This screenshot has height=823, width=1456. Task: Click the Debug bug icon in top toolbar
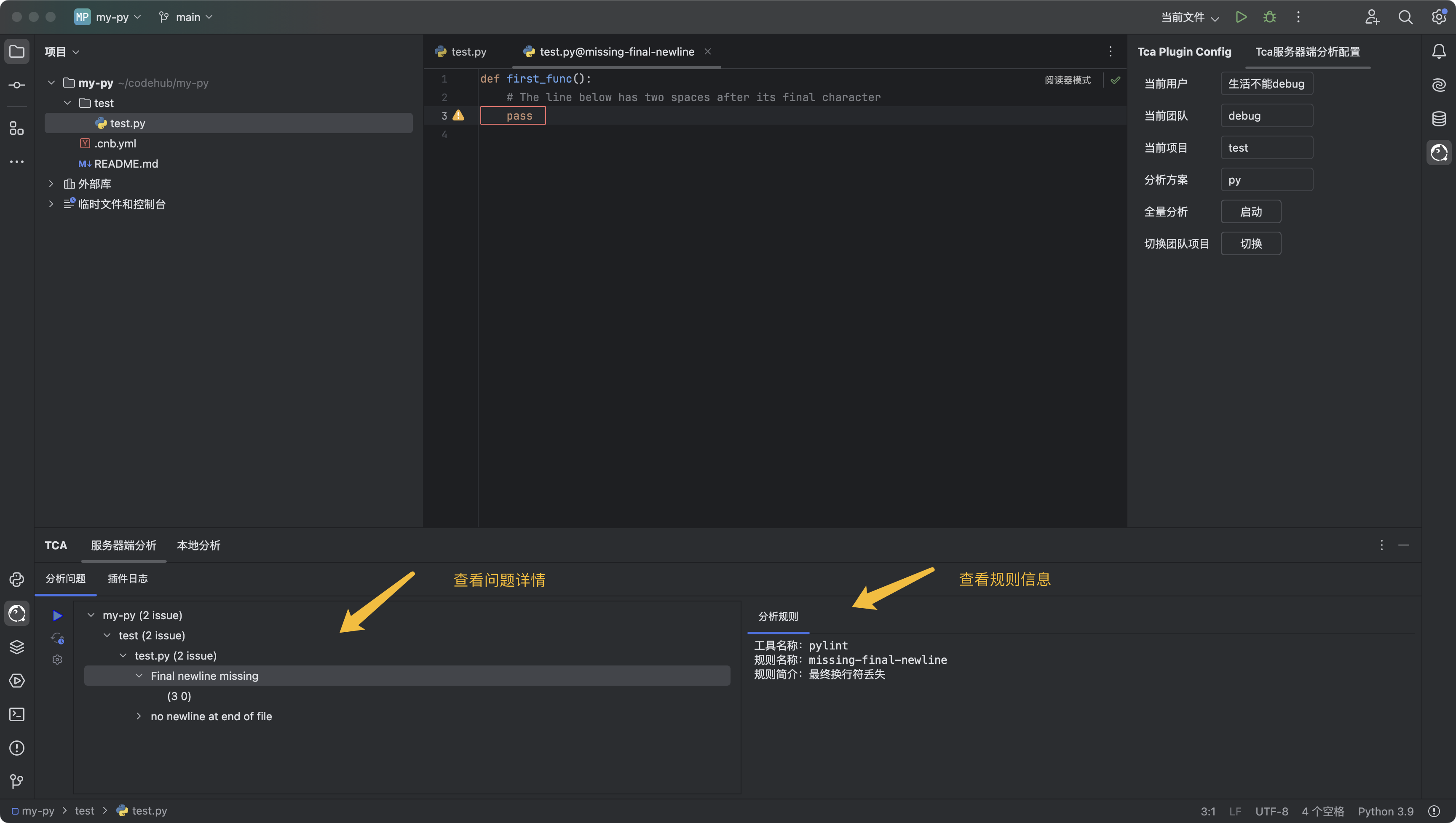click(1269, 17)
